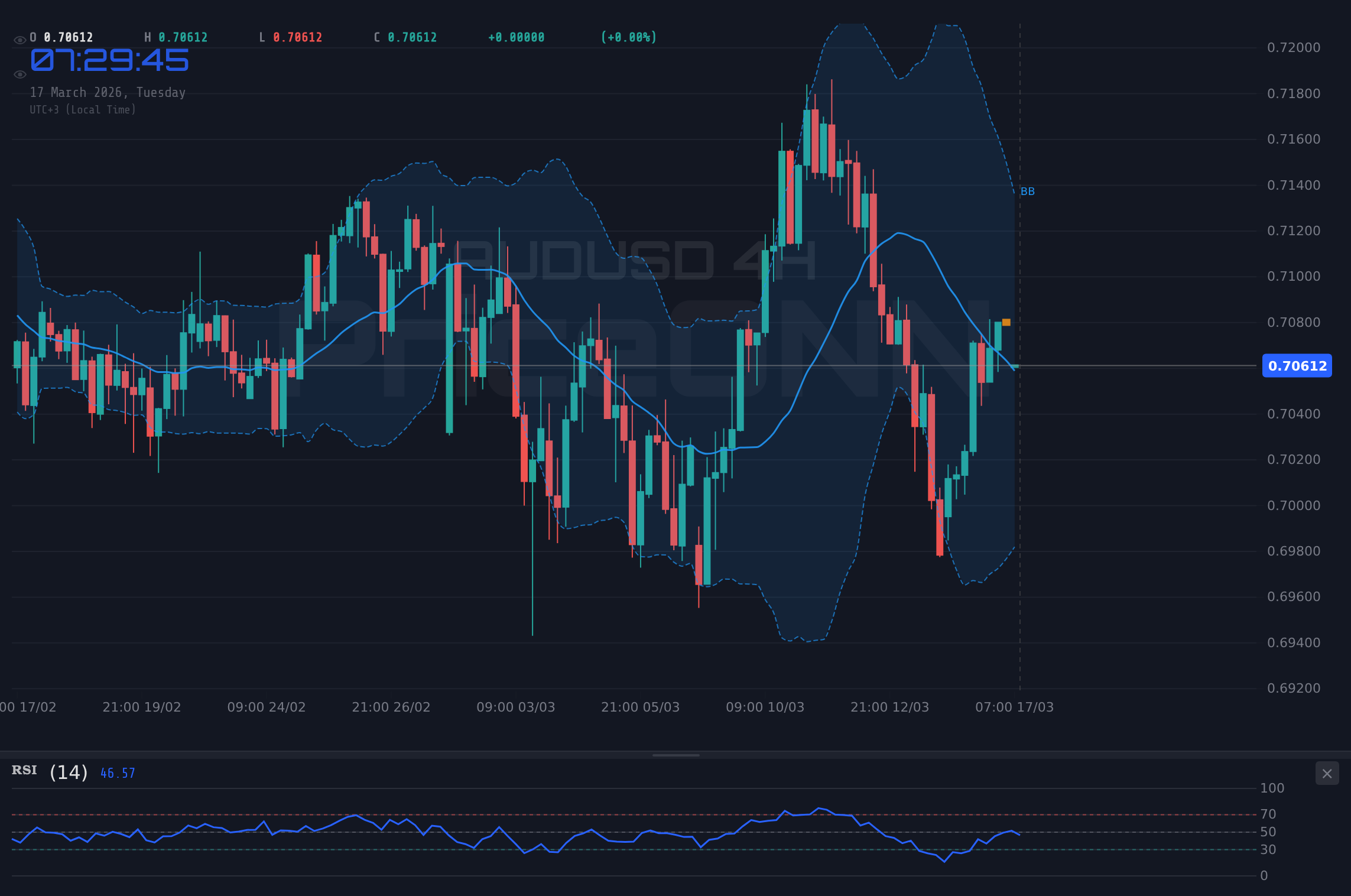This screenshot has width=1351, height=896.
Task: Select the current price label 0.70612
Action: click(1297, 366)
